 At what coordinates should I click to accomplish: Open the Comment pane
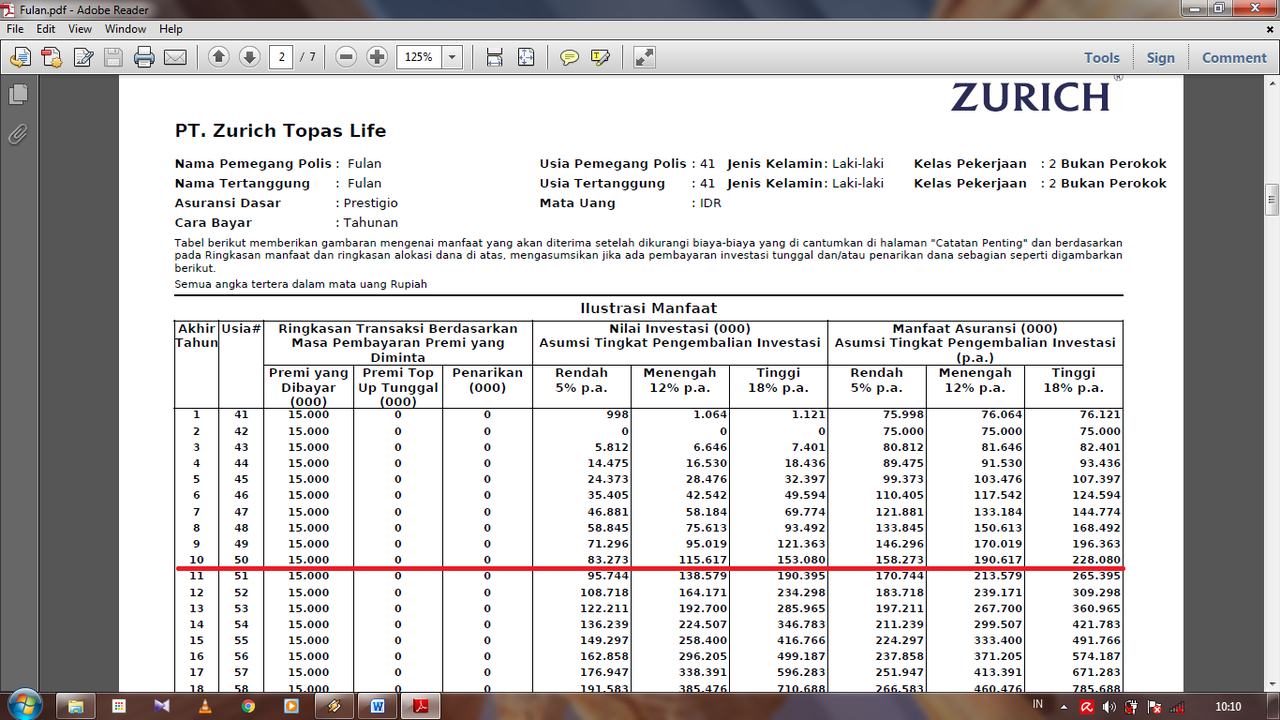tap(1234, 58)
